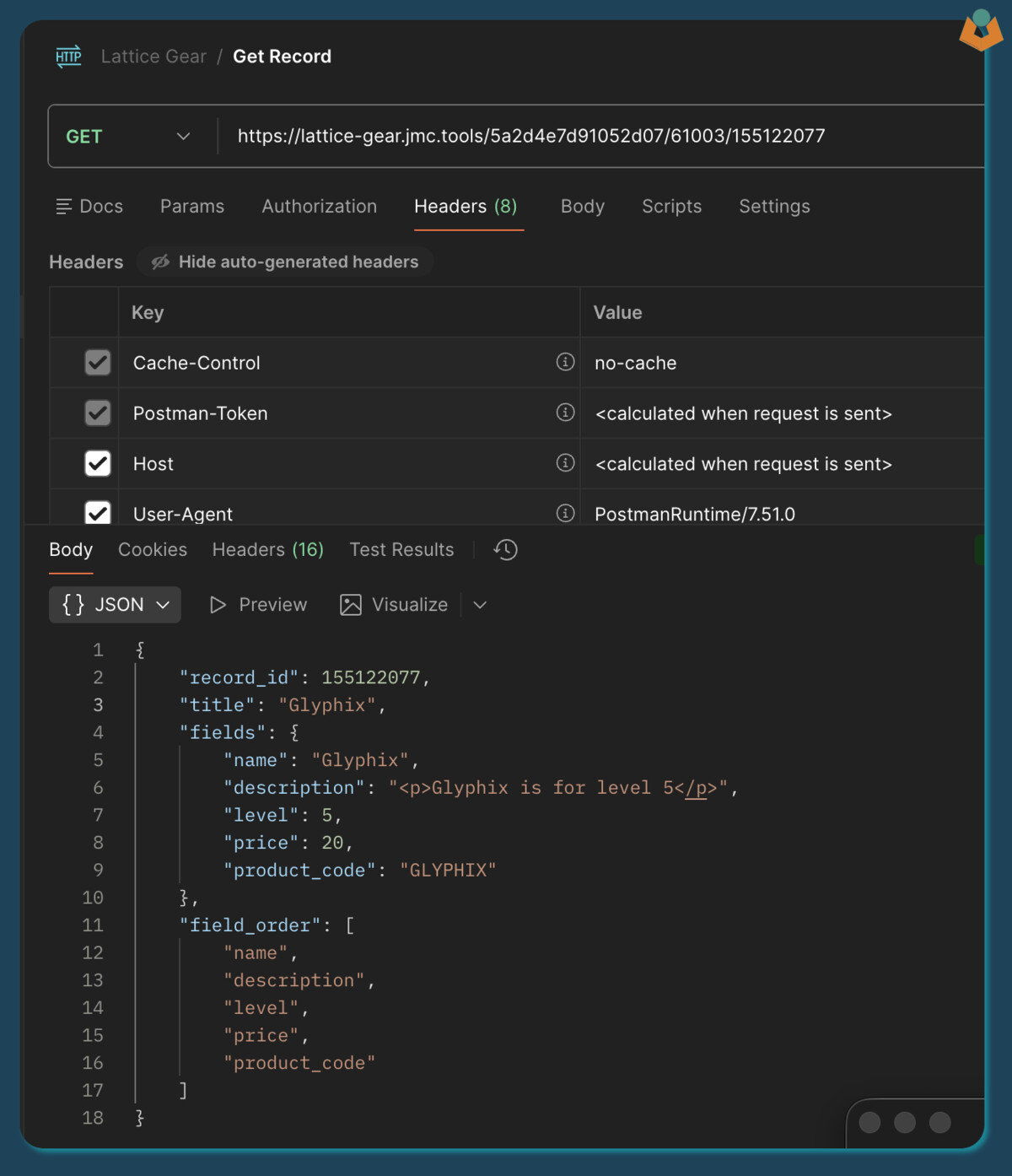Viewport: 1012px width, 1176px height.
Task: Open the response Cookies tab
Action: (x=153, y=550)
